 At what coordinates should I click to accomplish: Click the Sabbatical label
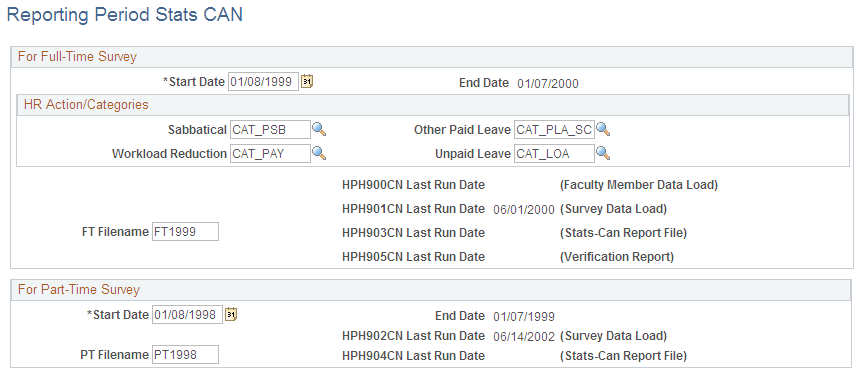pyautogui.click(x=197, y=130)
